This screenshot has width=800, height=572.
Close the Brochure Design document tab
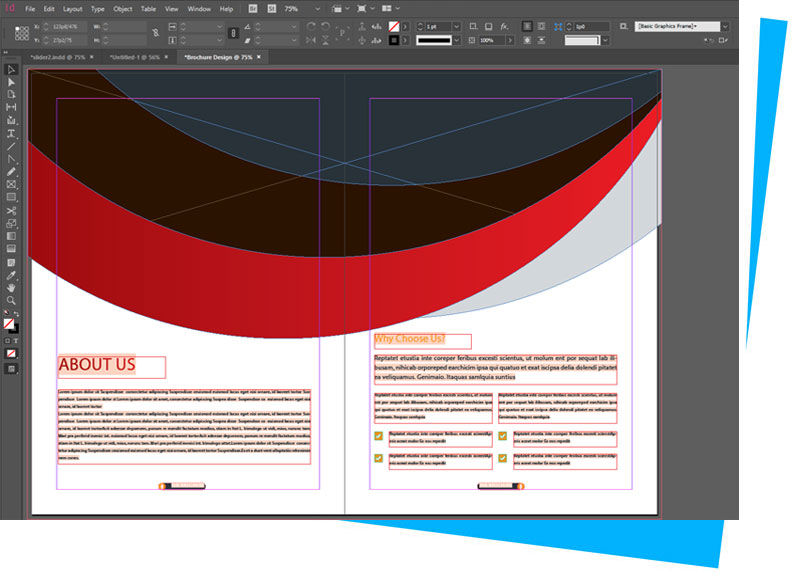point(259,57)
